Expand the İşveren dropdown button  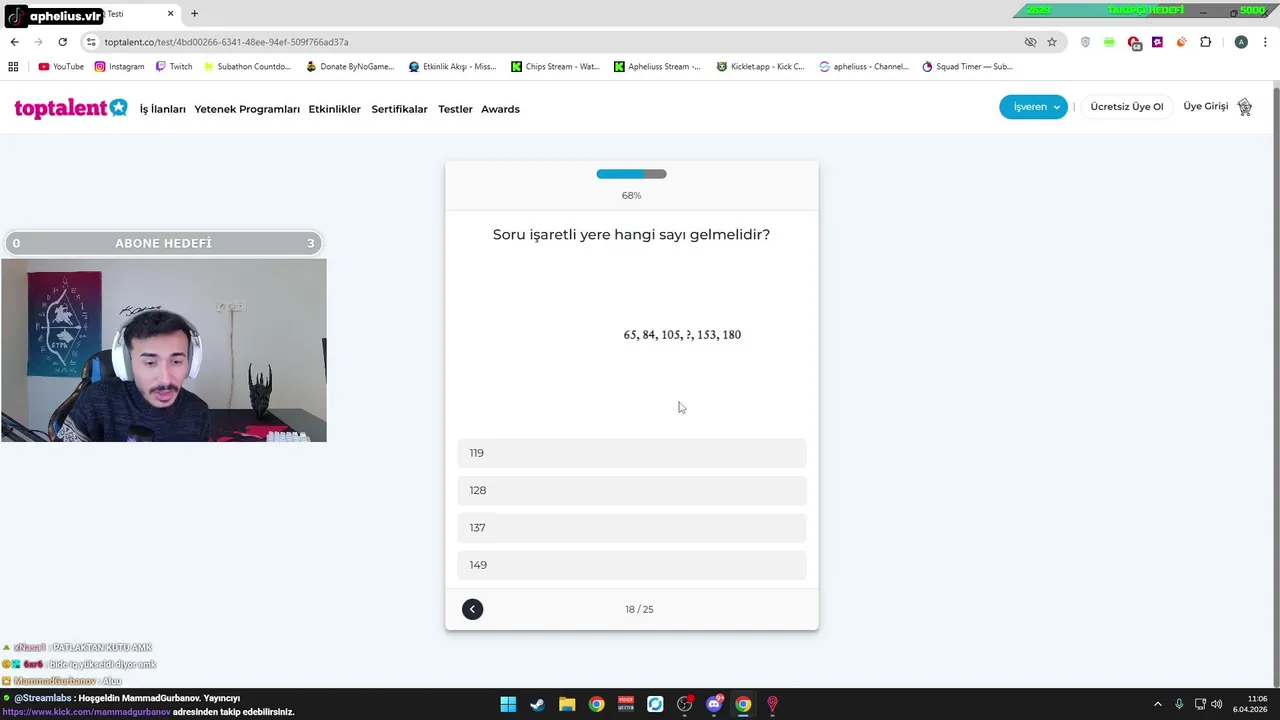(1033, 107)
